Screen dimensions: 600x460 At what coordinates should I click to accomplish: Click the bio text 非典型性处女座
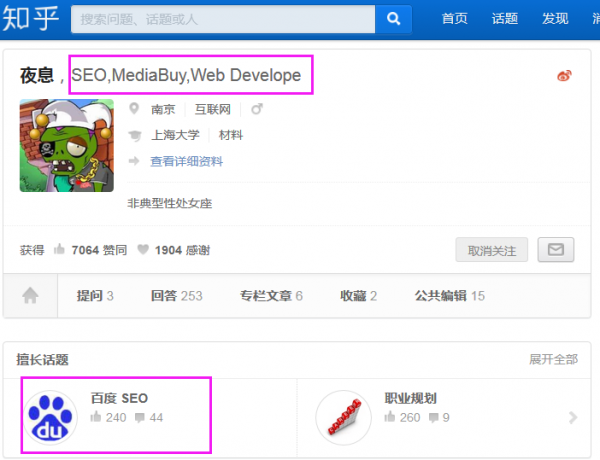pos(170,203)
